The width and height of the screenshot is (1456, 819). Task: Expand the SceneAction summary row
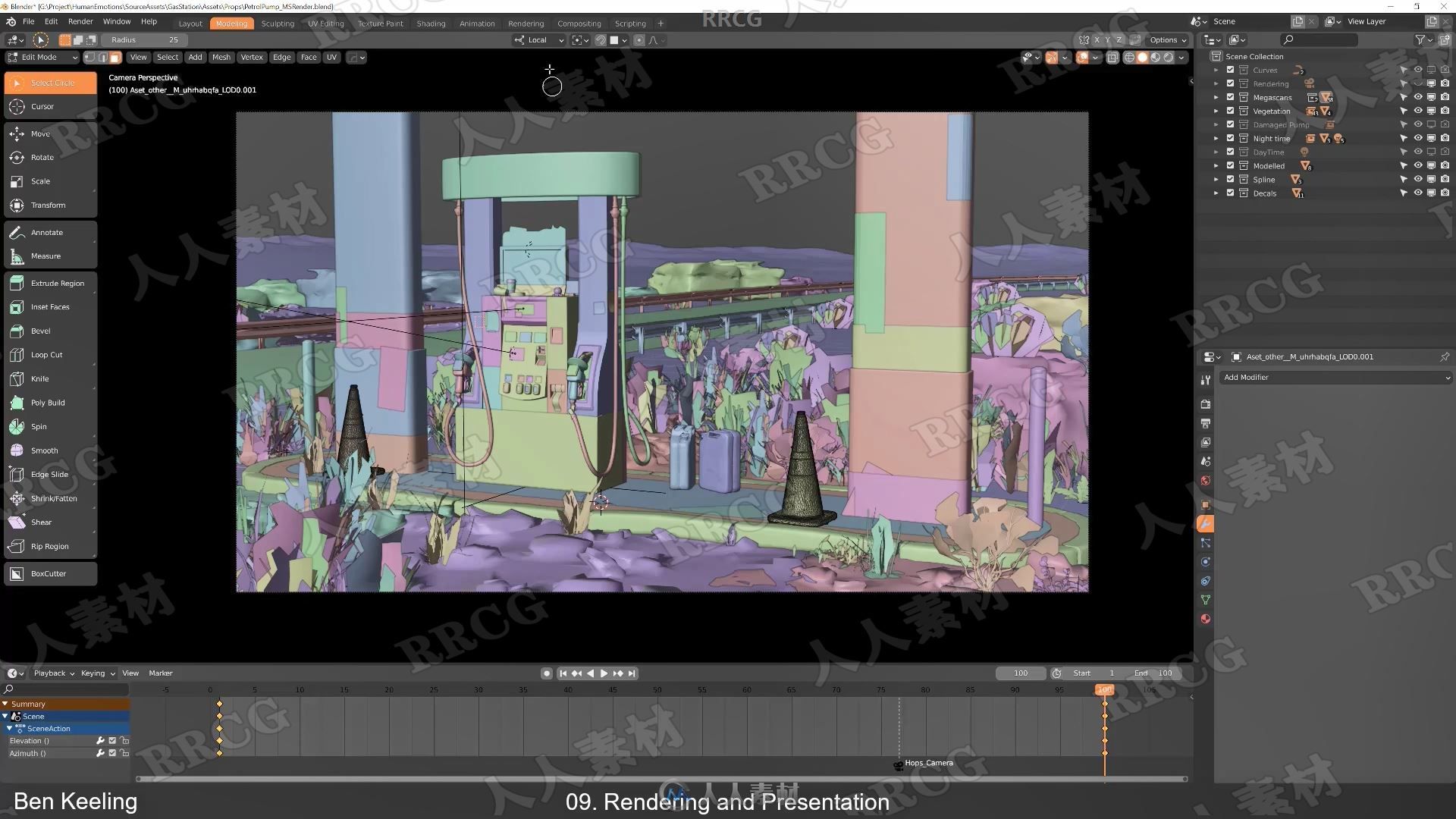pyautogui.click(x=8, y=727)
